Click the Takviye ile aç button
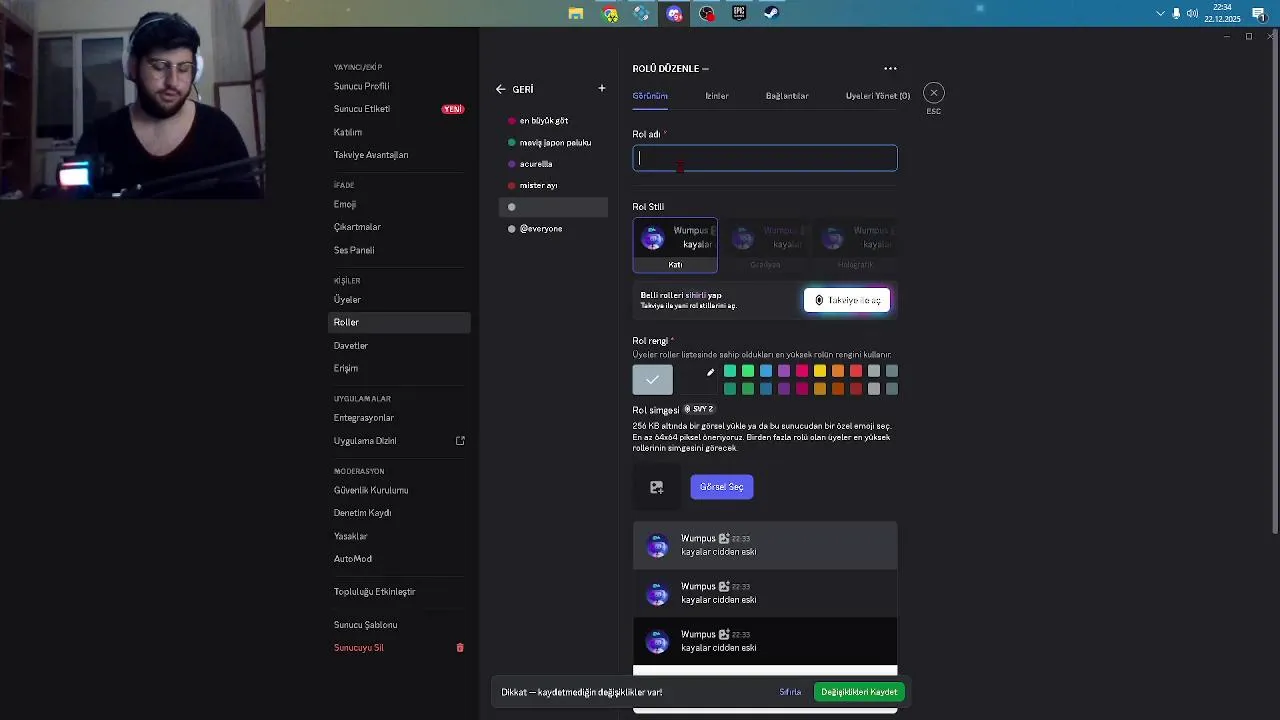 pos(847,300)
